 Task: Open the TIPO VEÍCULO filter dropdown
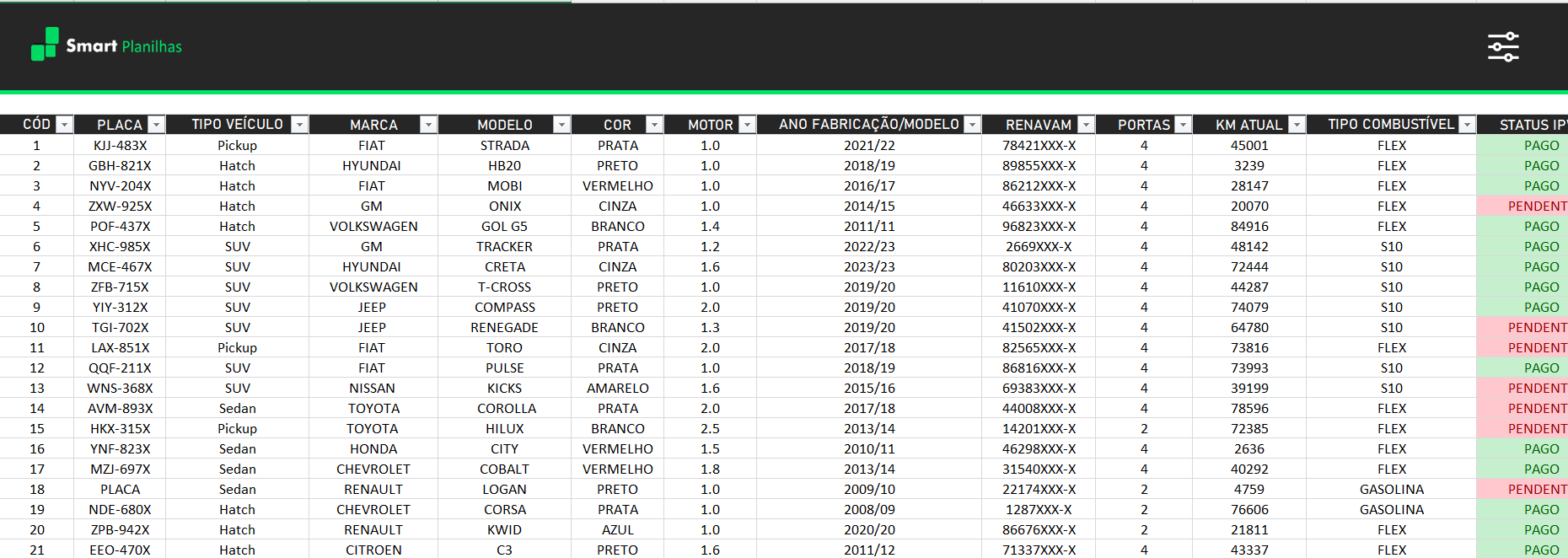click(x=299, y=125)
